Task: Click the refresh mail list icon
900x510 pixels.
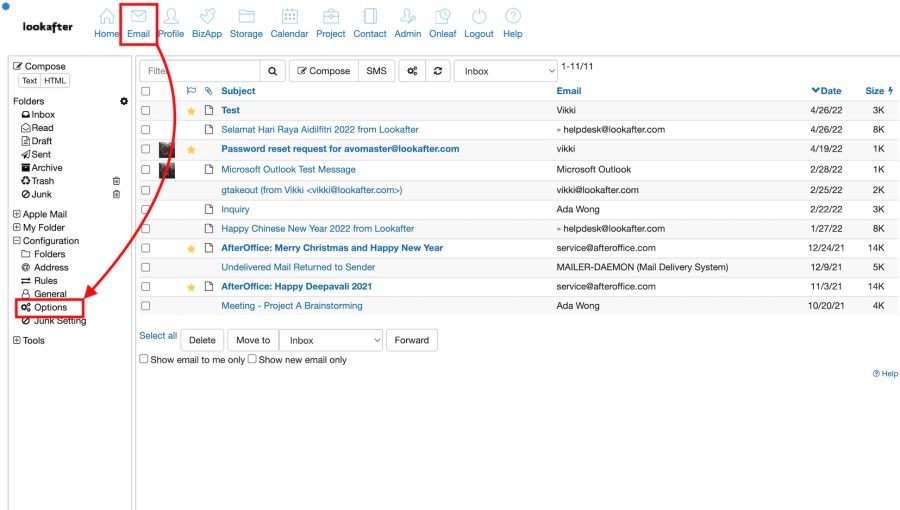Action: point(437,71)
